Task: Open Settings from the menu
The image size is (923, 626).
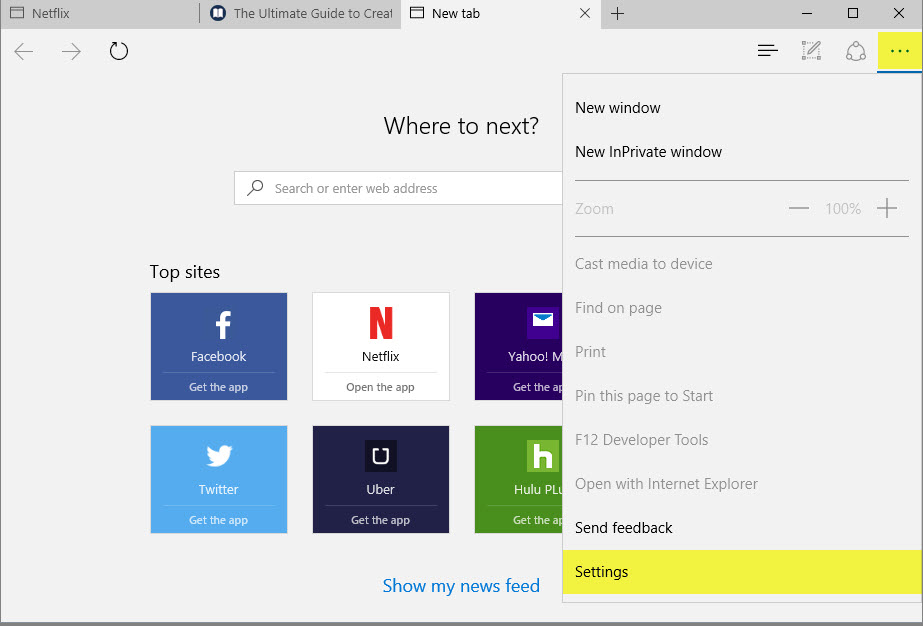Action: (x=742, y=572)
